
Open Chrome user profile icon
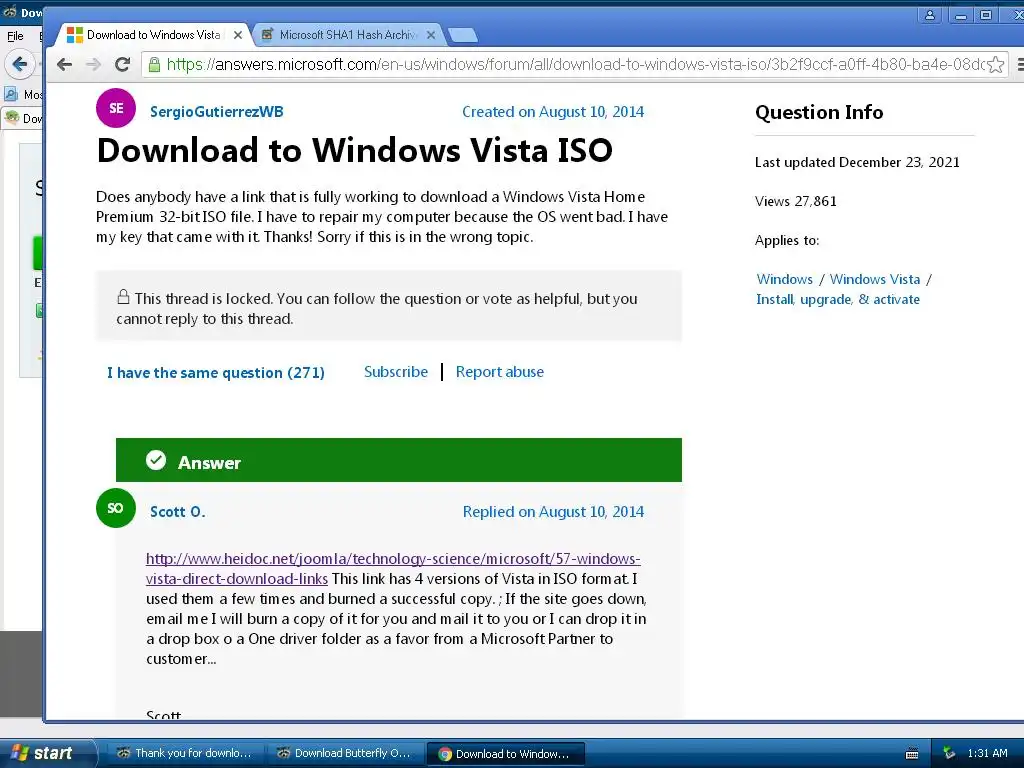click(929, 14)
